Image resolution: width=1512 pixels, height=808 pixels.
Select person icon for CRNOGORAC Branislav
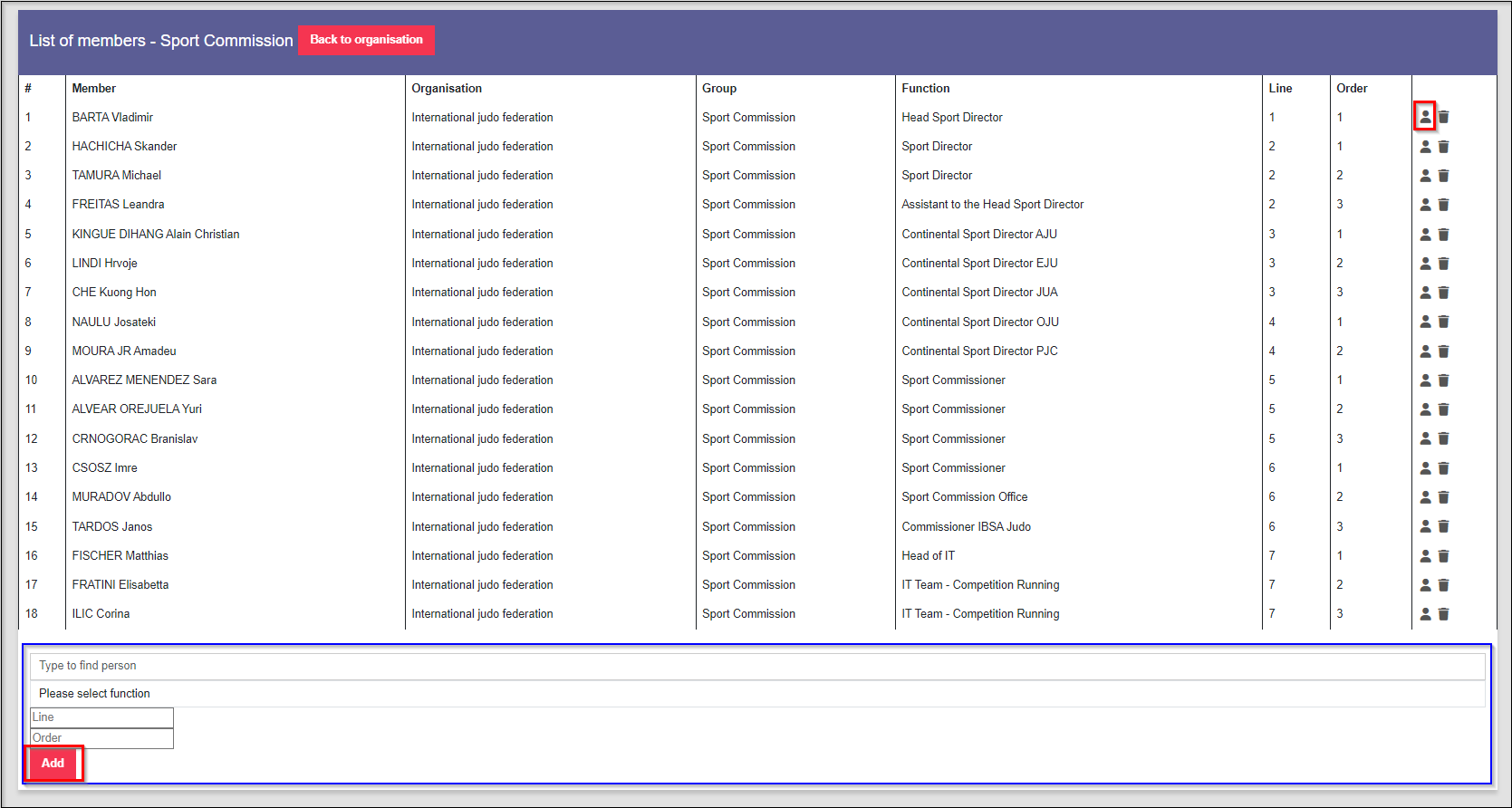(x=1425, y=438)
